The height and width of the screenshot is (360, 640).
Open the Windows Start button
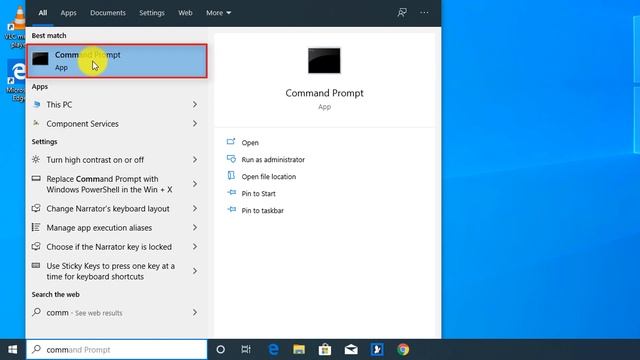point(13,349)
